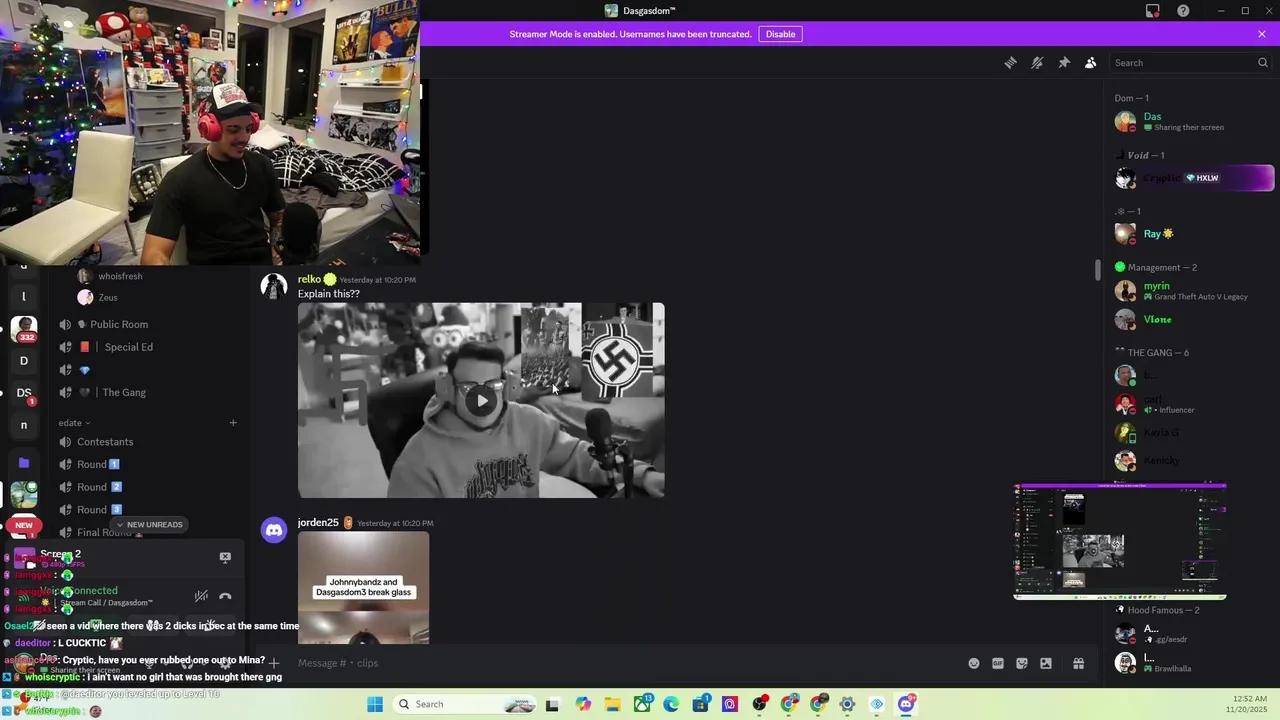1280x720 pixels.
Task: Click the Windows taskbar search box
Action: click(x=465, y=704)
